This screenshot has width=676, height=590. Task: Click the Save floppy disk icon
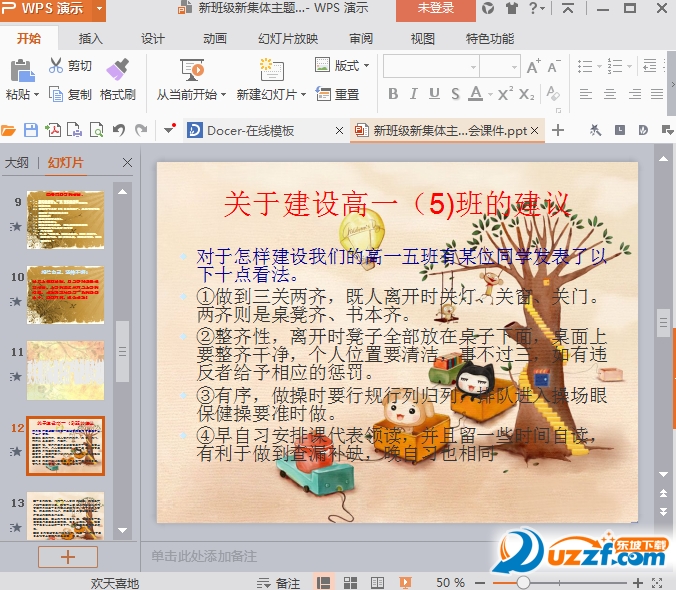[31, 130]
